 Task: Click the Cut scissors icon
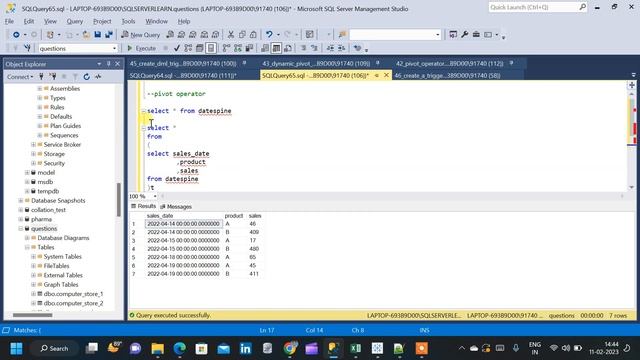click(231, 35)
